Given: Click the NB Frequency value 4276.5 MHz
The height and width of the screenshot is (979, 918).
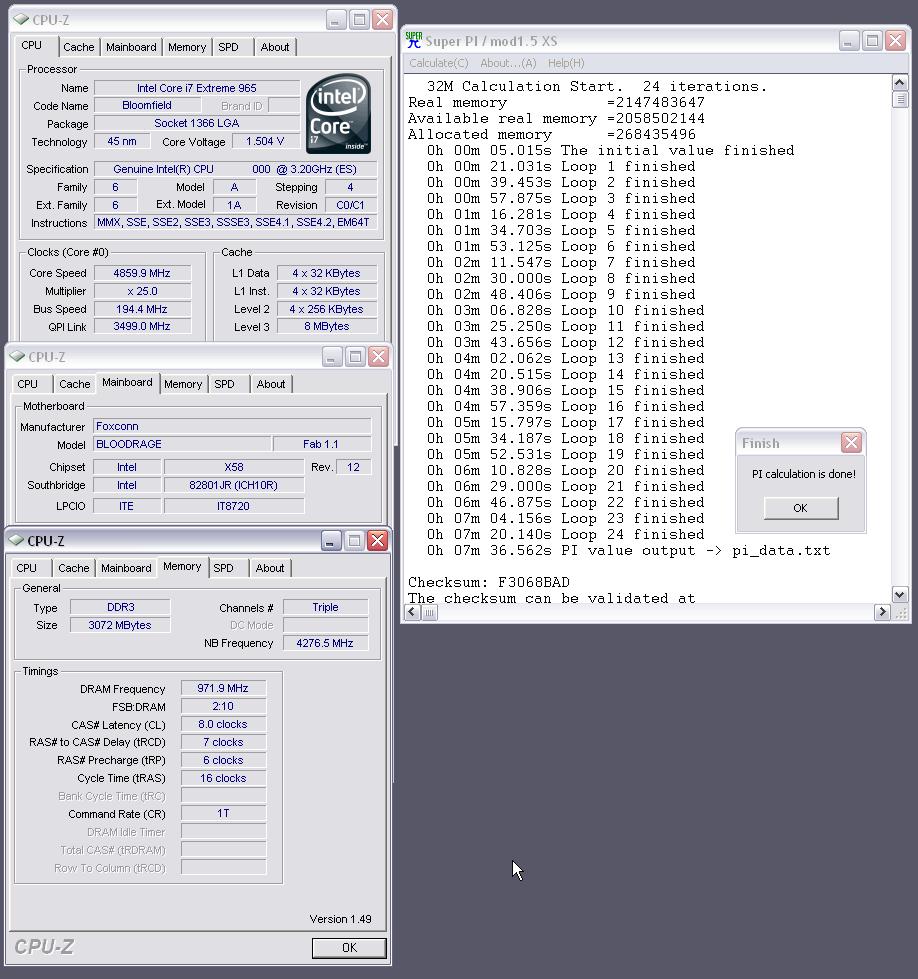Looking at the screenshot, I should (x=325, y=644).
